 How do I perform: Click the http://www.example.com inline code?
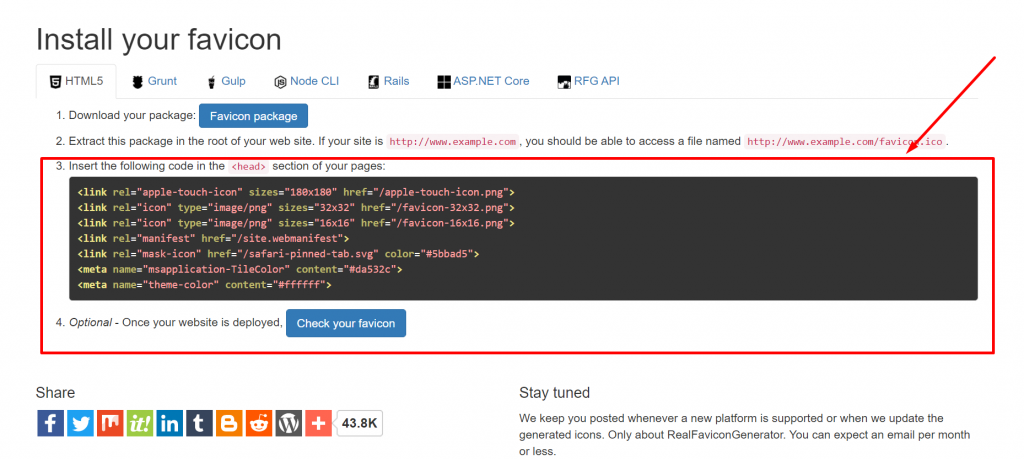pyautogui.click(x=453, y=141)
